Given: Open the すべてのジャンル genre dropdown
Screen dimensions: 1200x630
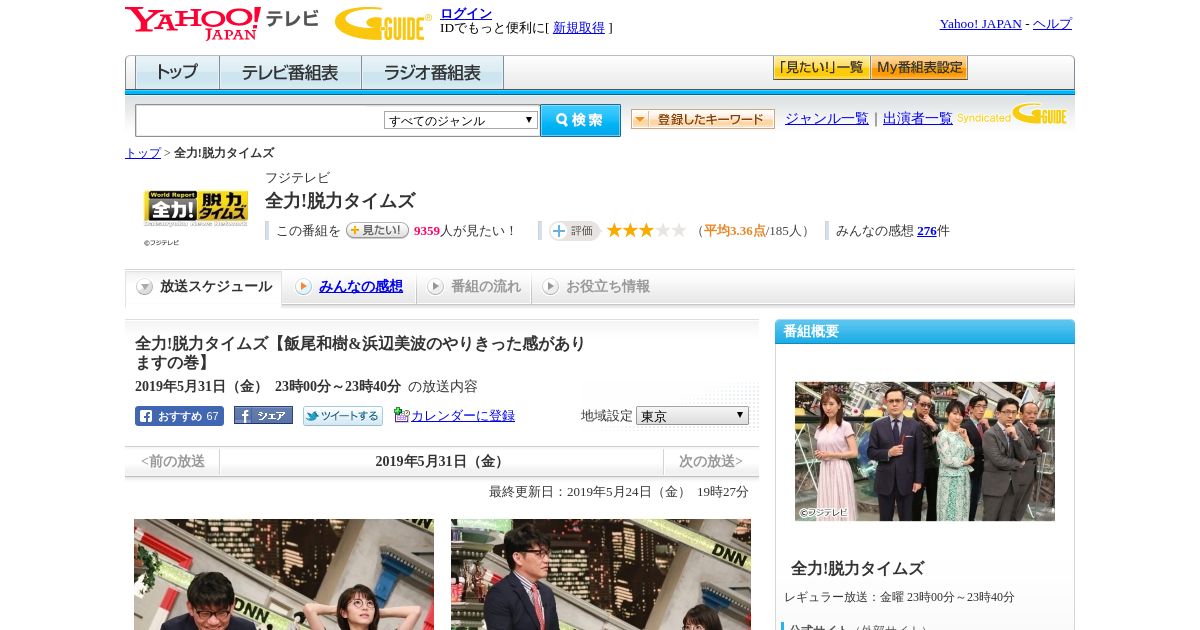Looking at the screenshot, I should (x=461, y=120).
